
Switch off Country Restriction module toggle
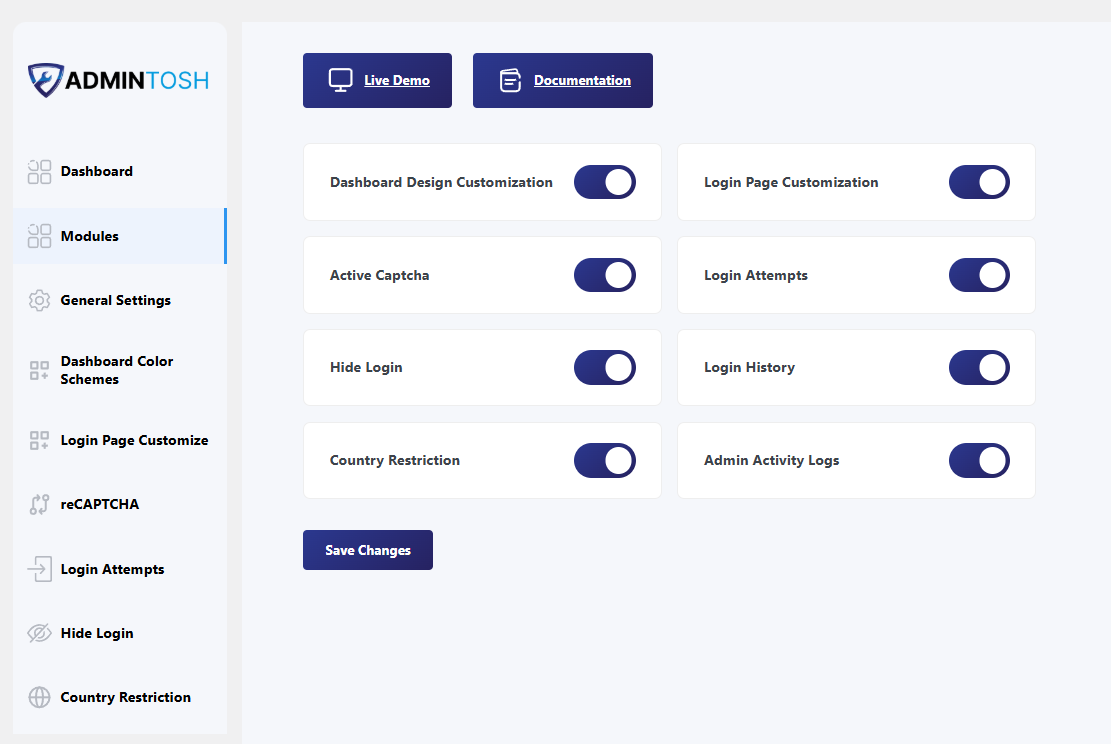point(604,461)
